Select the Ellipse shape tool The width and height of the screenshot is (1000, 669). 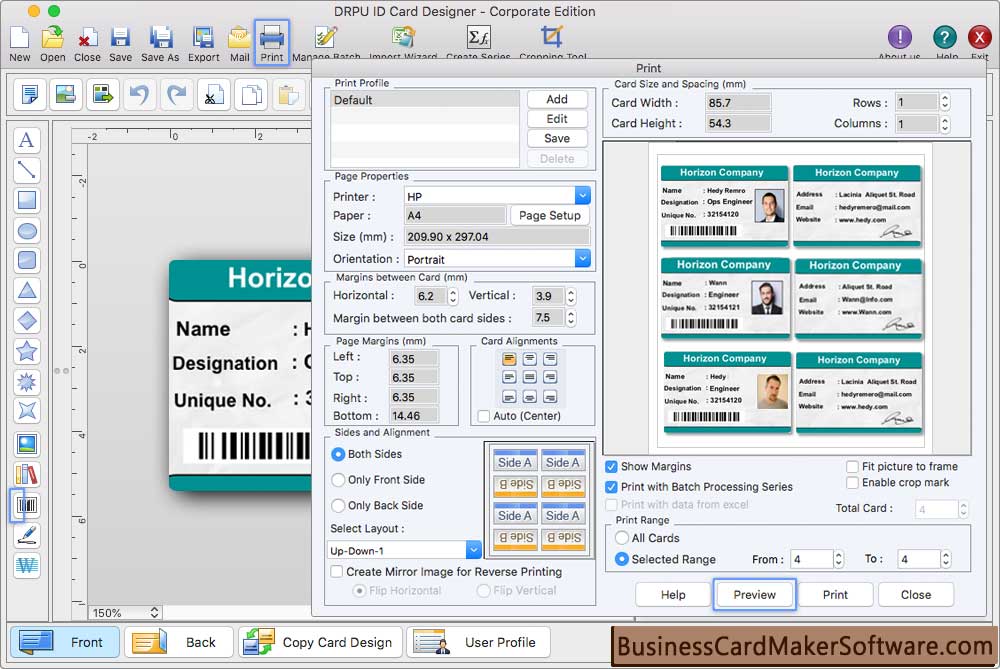(27, 230)
